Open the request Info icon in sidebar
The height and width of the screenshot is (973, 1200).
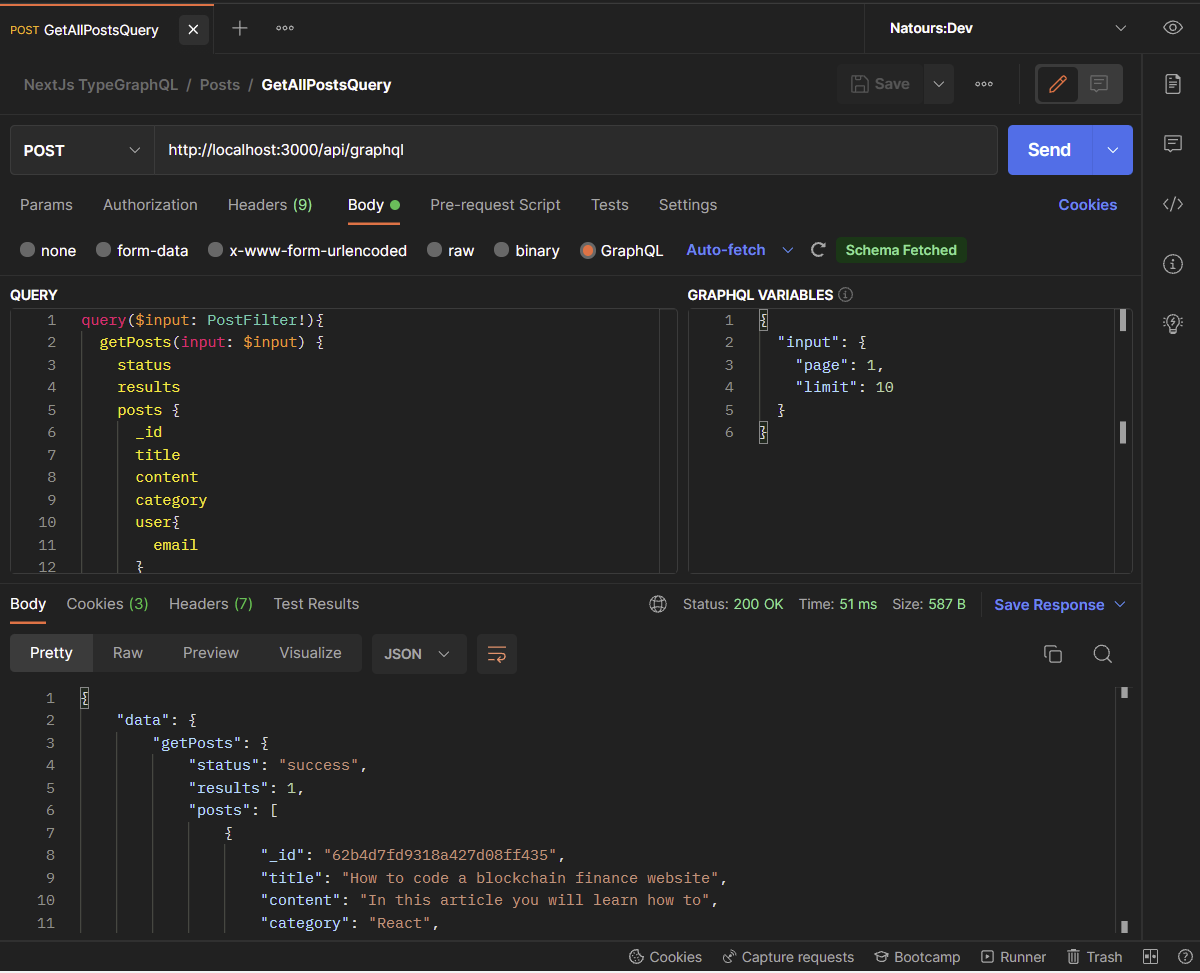(x=1173, y=264)
